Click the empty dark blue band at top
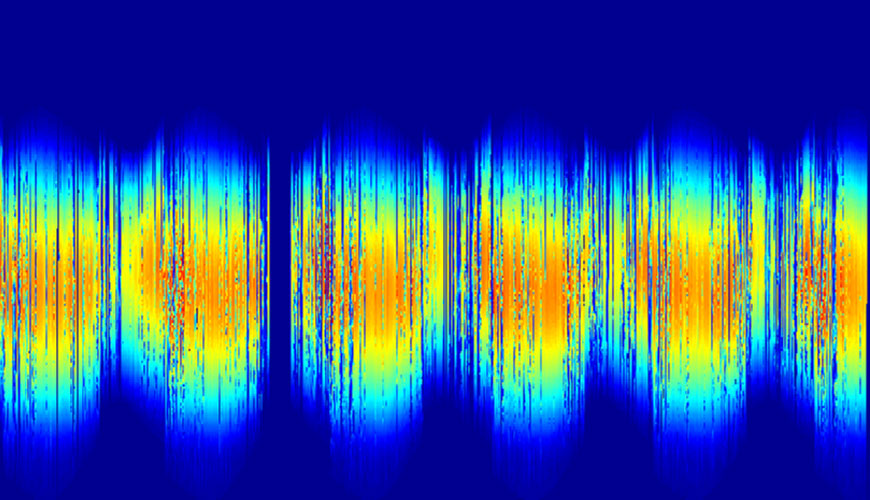This screenshot has width=870, height=500. point(435,50)
